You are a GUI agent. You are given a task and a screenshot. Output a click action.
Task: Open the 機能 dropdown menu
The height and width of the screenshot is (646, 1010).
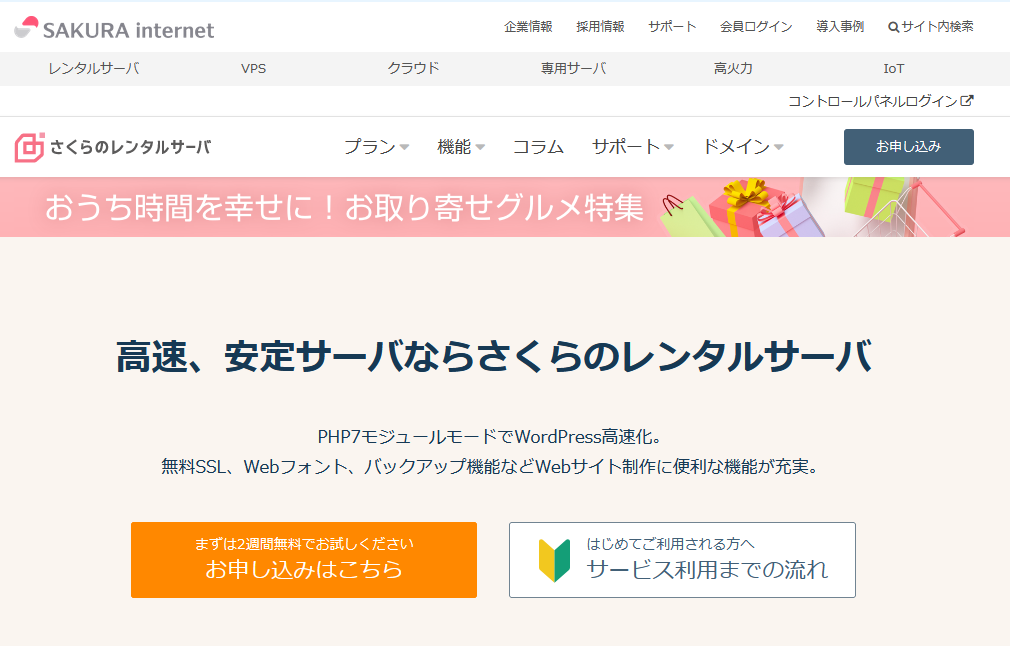click(x=460, y=147)
